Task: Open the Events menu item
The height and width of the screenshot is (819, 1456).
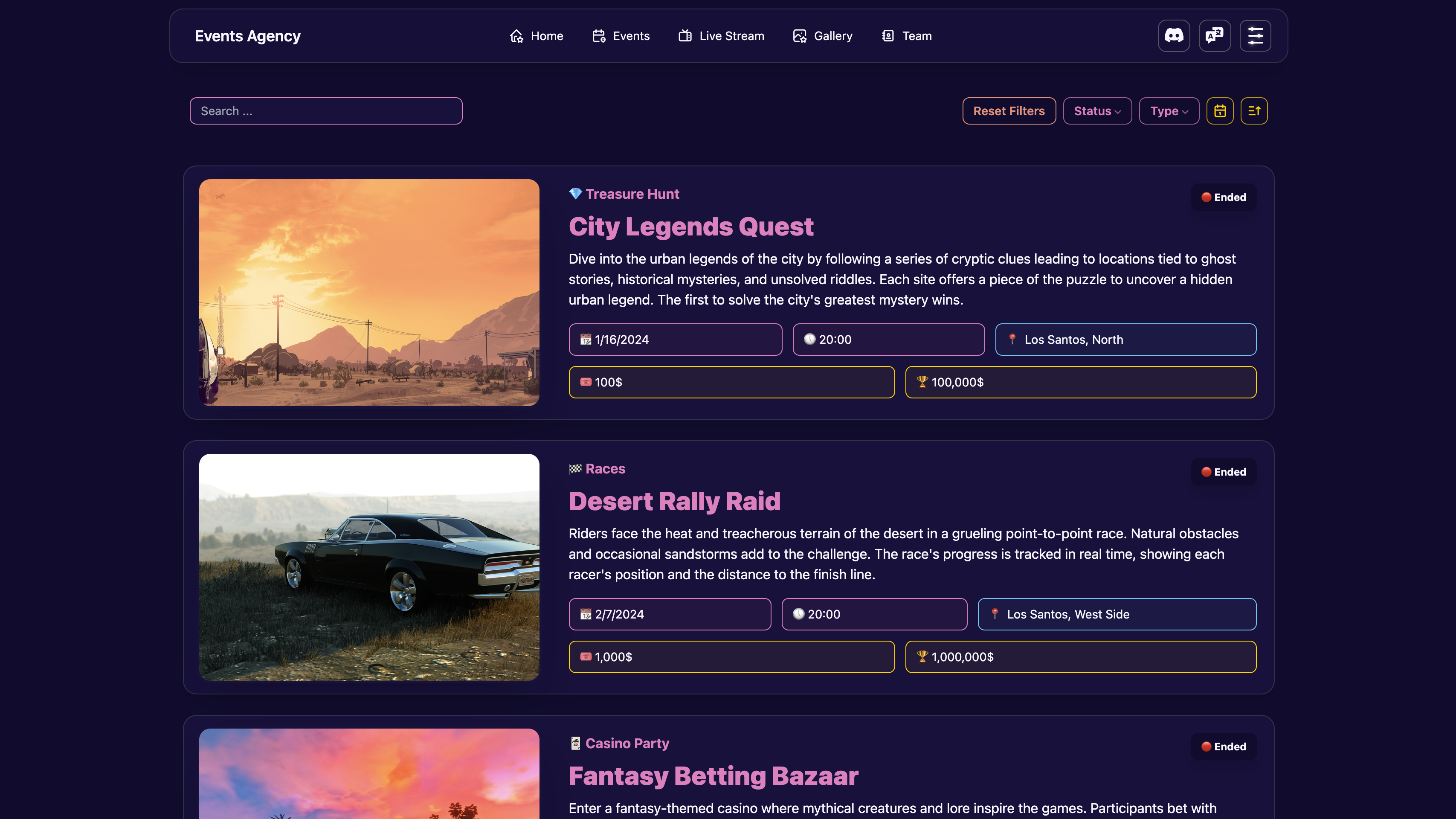Action: pyautogui.click(x=631, y=36)
